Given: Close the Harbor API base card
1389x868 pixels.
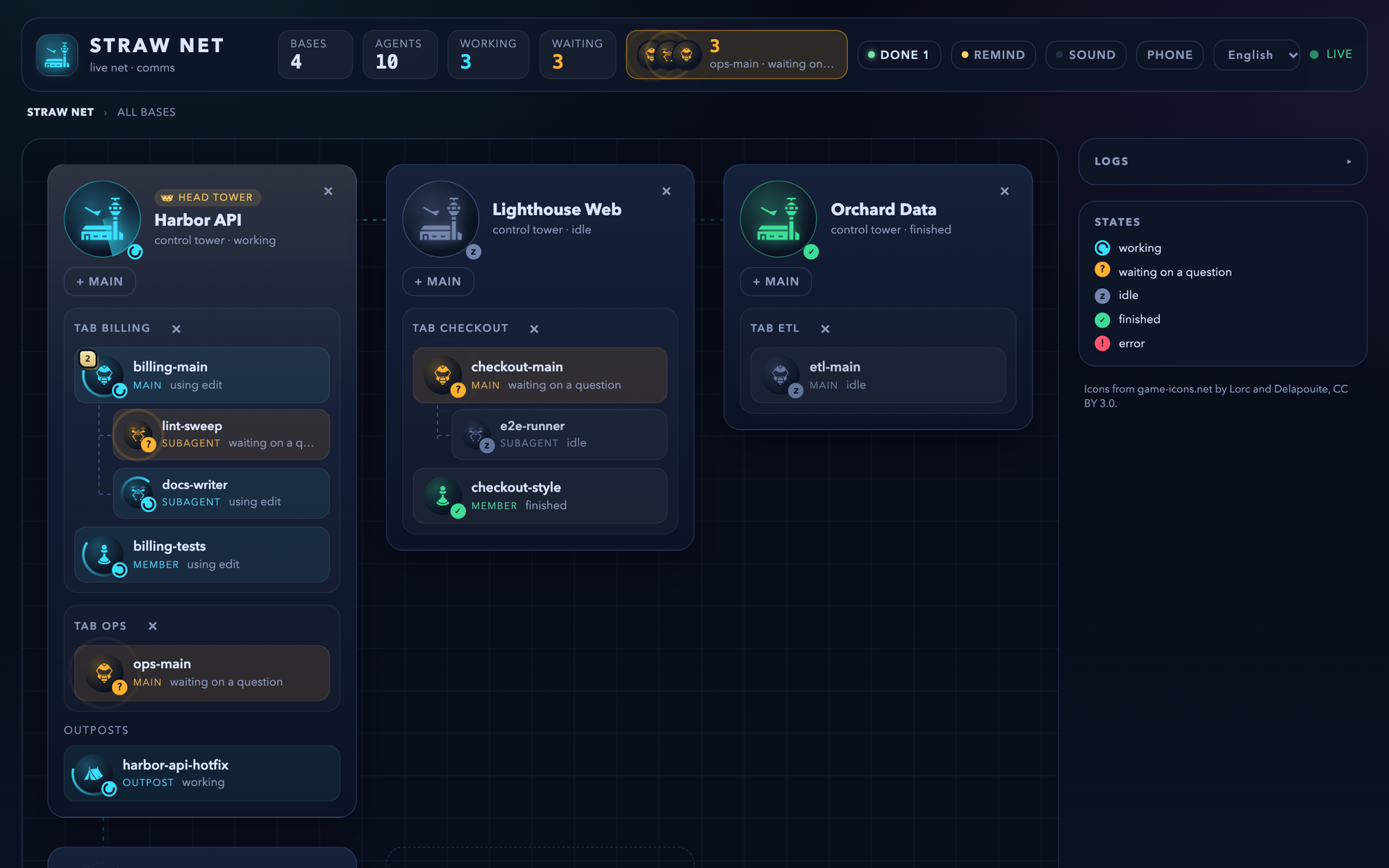Looking at the screenshot, I should pos(328,191).
